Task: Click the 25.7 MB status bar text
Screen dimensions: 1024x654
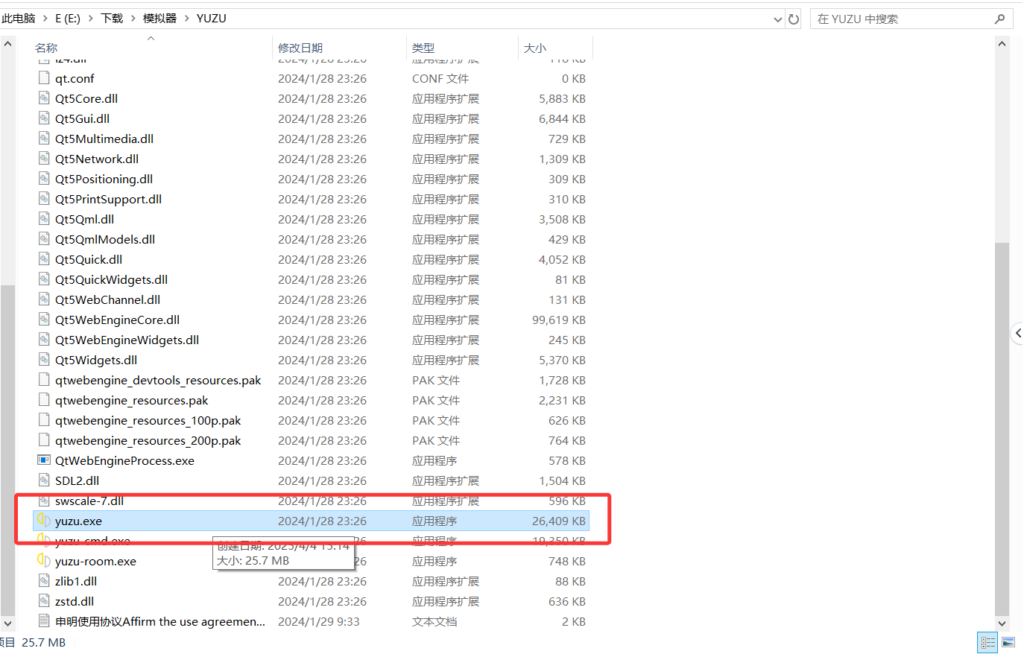Action: point(43,642)
